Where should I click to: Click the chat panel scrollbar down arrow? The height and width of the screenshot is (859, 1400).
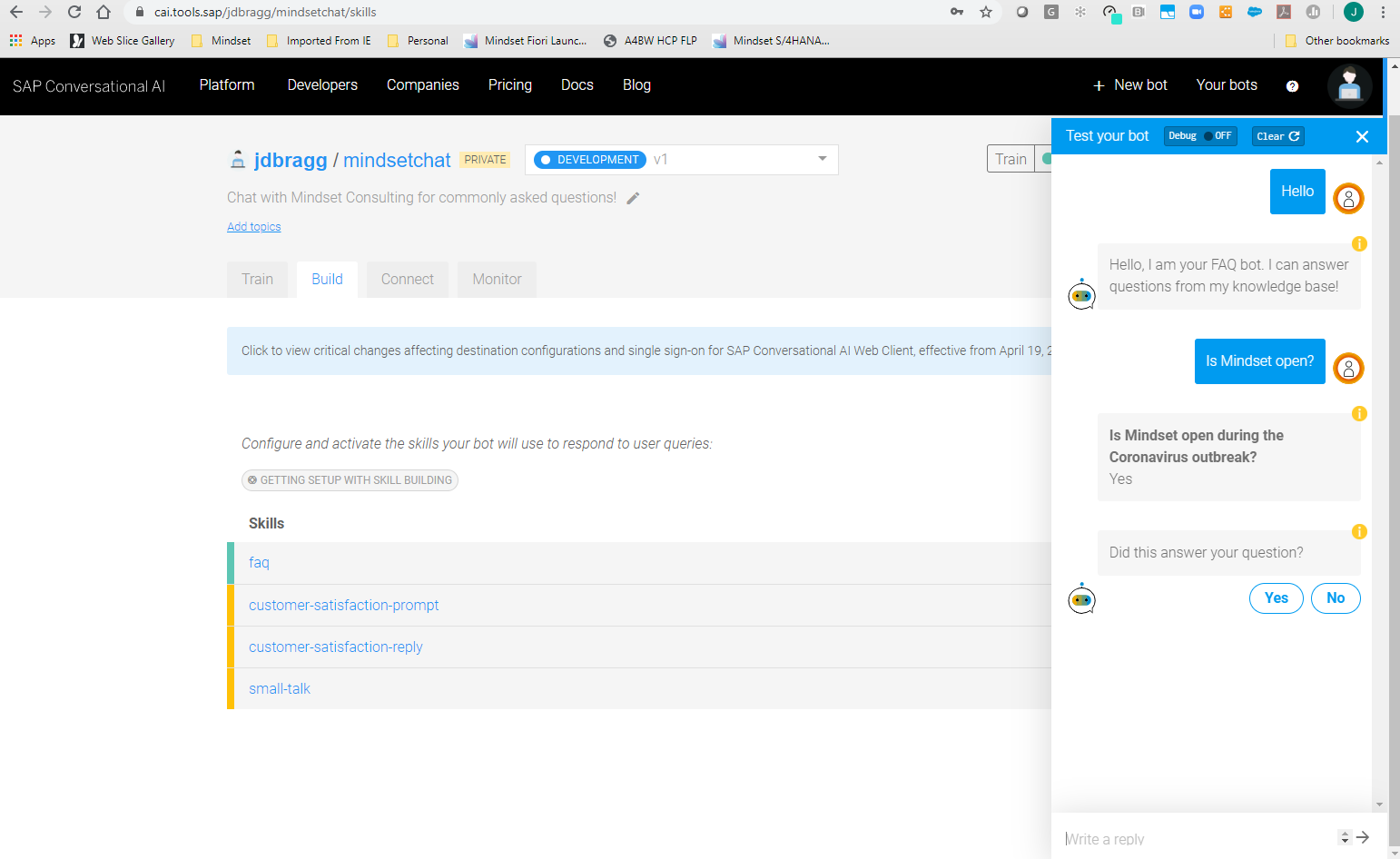(1379, 805)
